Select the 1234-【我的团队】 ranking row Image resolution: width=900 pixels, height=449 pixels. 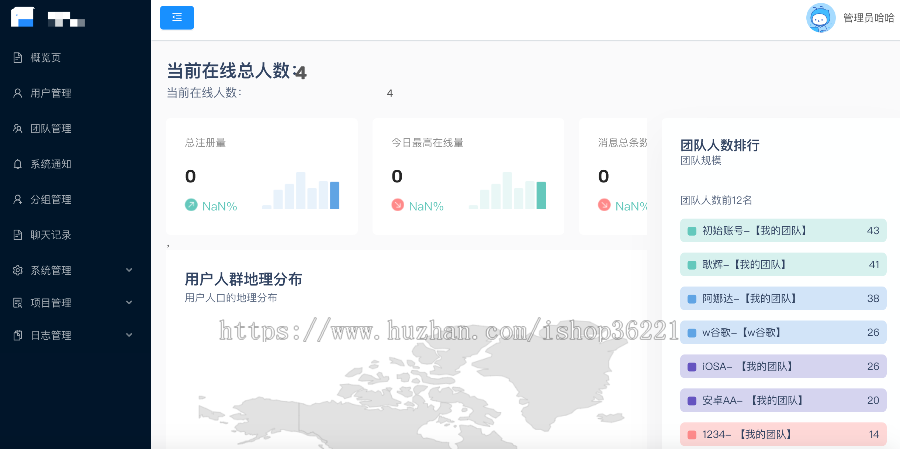[x=783, y=434]
